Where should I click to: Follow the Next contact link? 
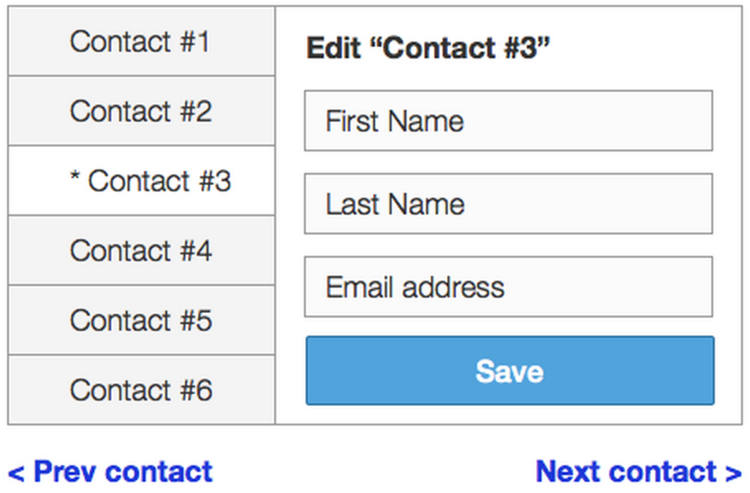(x=639, y=471)
